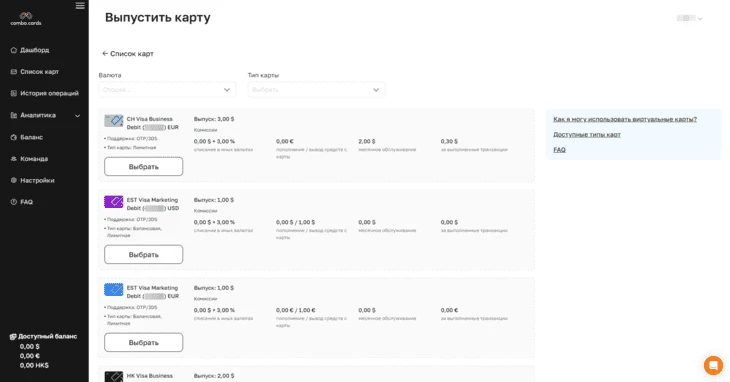This screenshot has width=730, height=382.
Task: Expand the user account dropdown at top right
Action: (689, 18)
